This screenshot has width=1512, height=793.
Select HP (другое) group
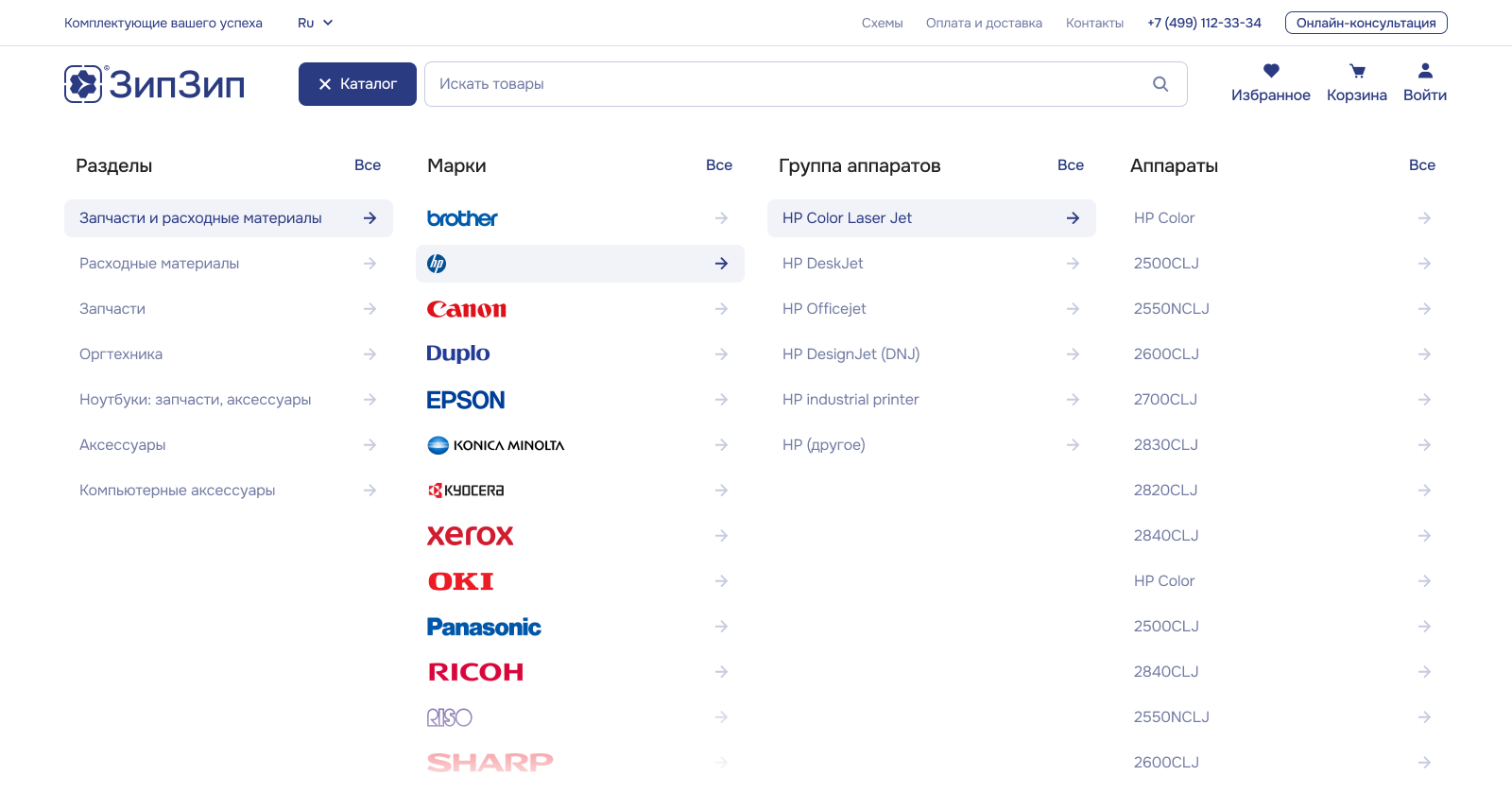pos(932,445)
